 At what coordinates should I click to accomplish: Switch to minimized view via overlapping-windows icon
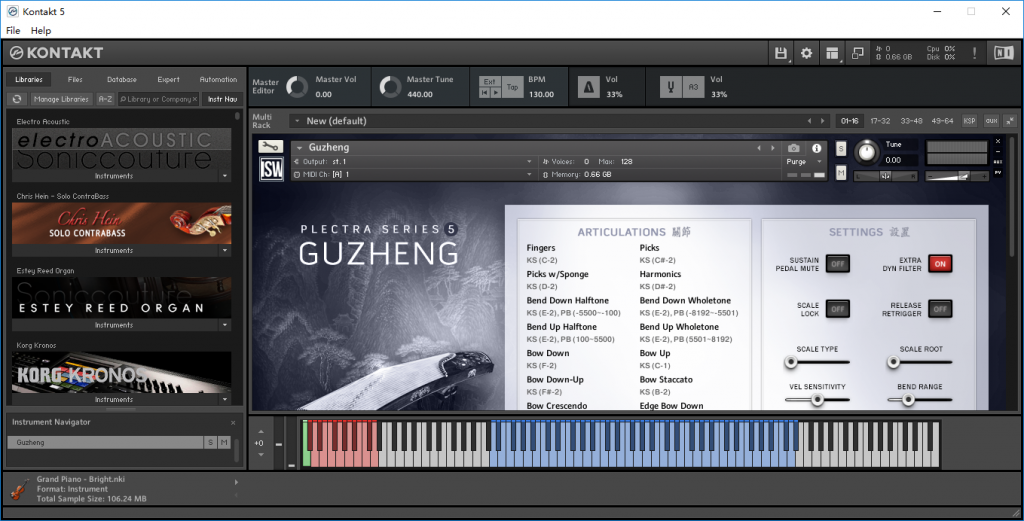click(x=857, y=54)
